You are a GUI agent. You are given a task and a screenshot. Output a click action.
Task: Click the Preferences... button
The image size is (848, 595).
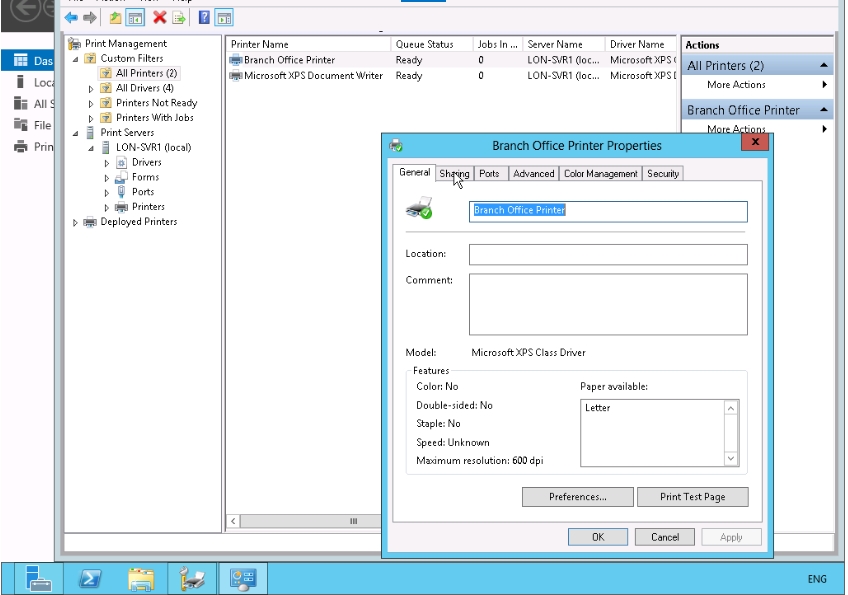(578, 497)
